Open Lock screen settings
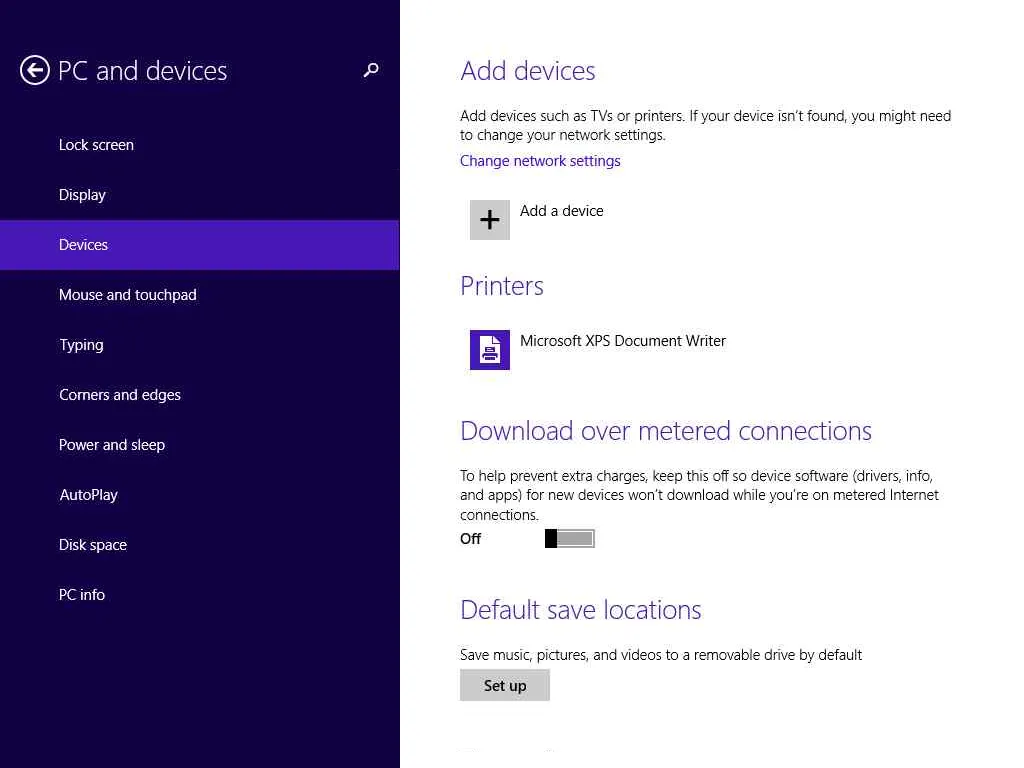The image size is (1024, 768). pyautogui.click(x=96, y=145)
